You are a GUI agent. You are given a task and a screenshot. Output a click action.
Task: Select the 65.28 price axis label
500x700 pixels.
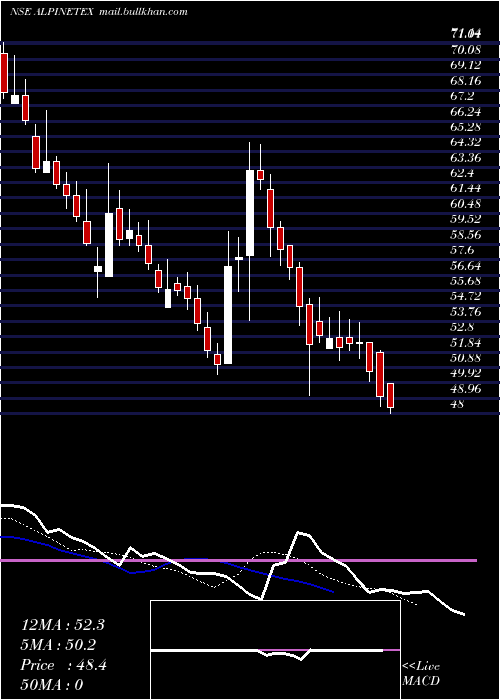(x=466, y=127)
